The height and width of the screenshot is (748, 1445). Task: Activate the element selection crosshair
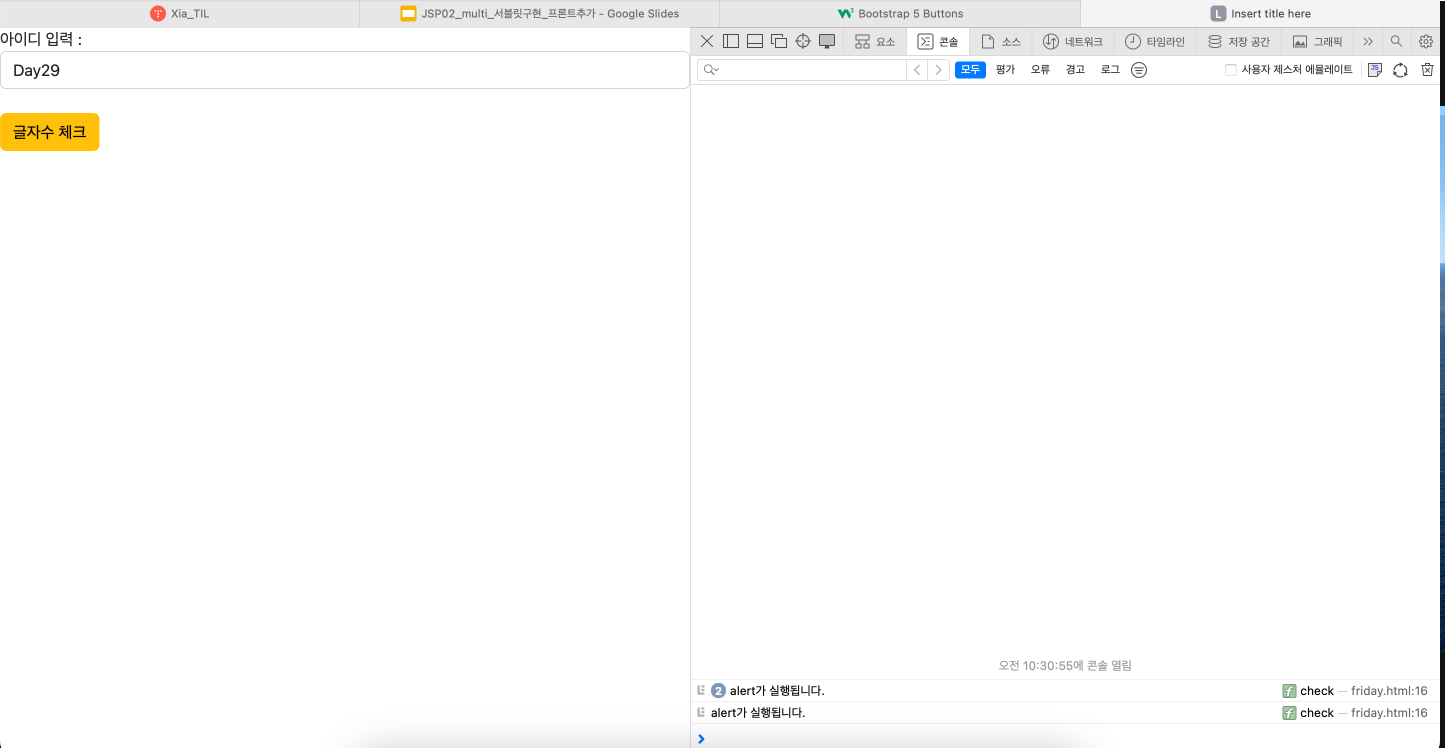803,41
